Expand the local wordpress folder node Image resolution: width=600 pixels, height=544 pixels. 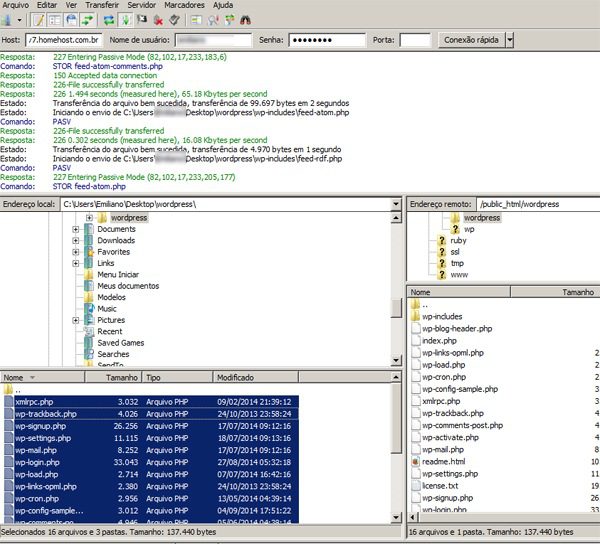pyautogui.click(x=89, y=218)
